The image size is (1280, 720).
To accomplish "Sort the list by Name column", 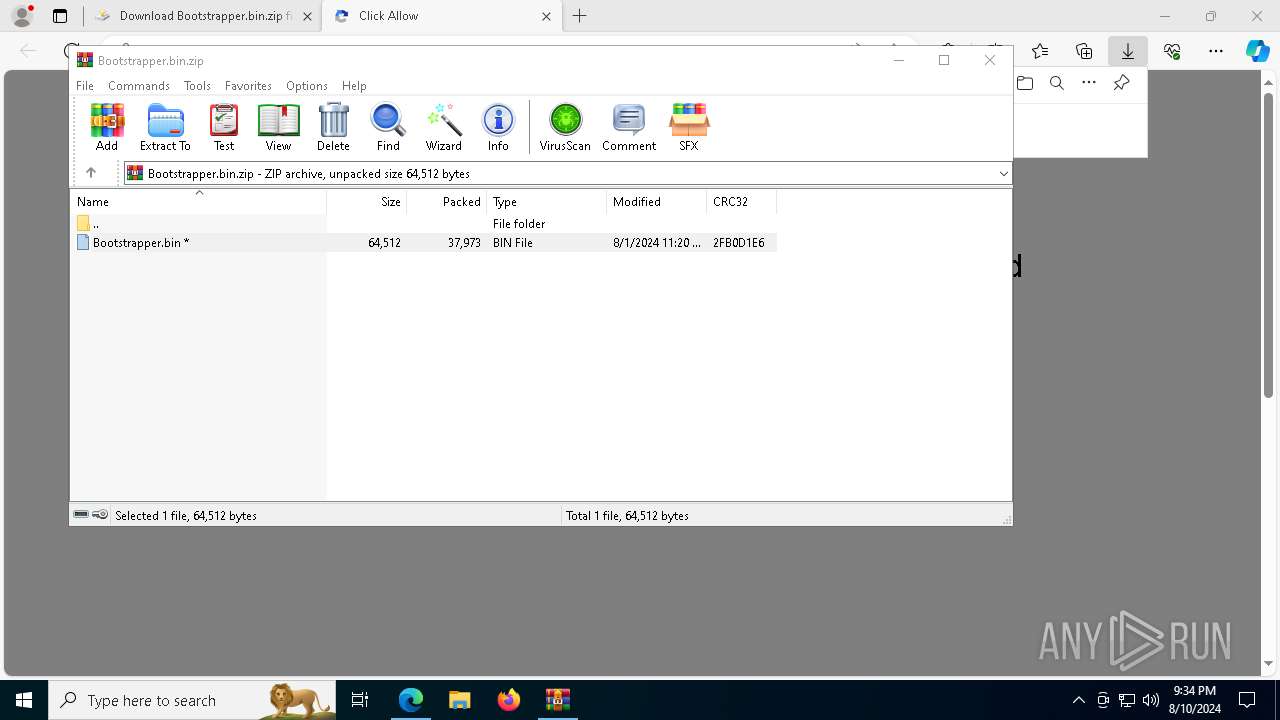I will pyautogui.click(x=199, y=201).
